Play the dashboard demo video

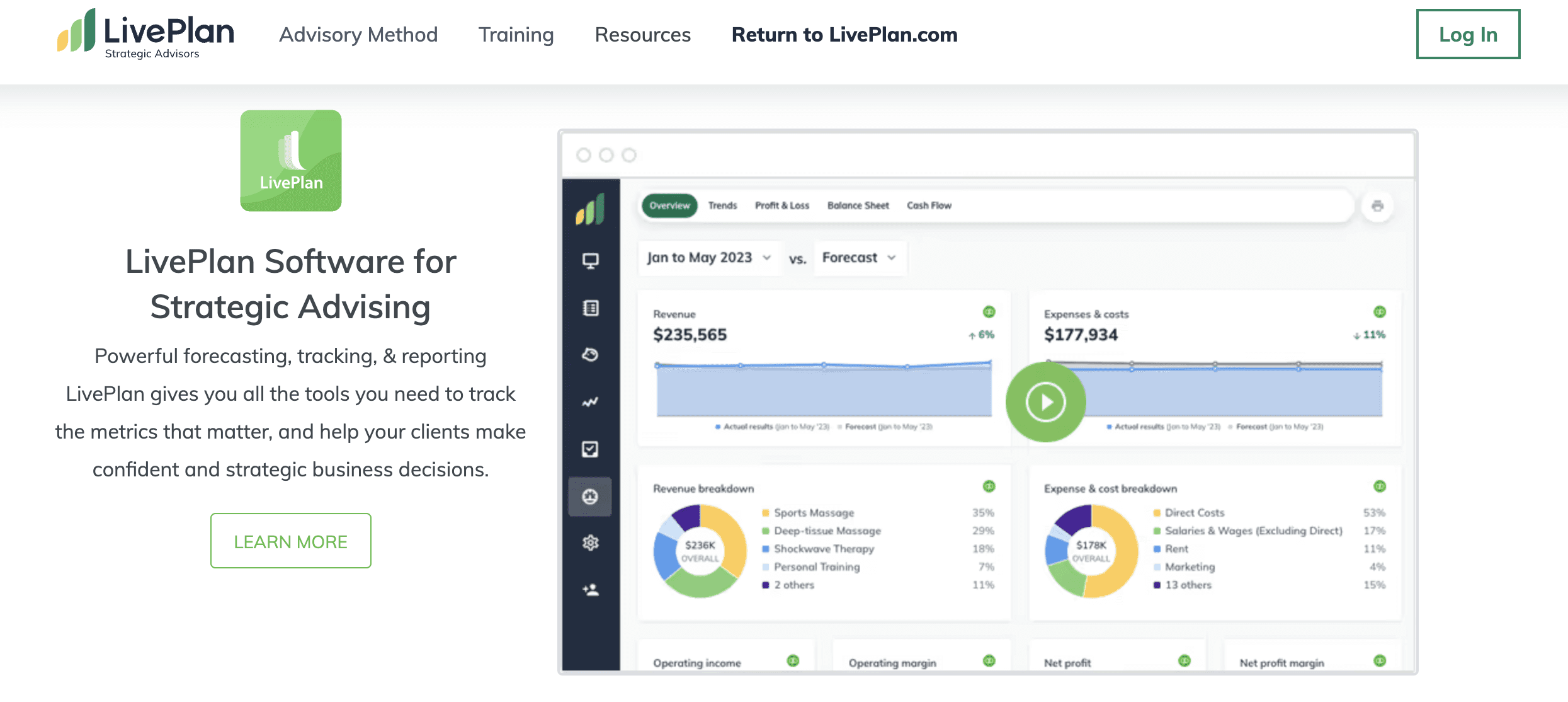coord(1045,402)
